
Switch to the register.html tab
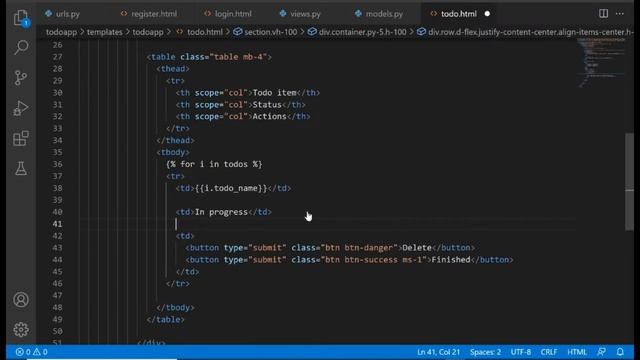(x=149, y=14)
